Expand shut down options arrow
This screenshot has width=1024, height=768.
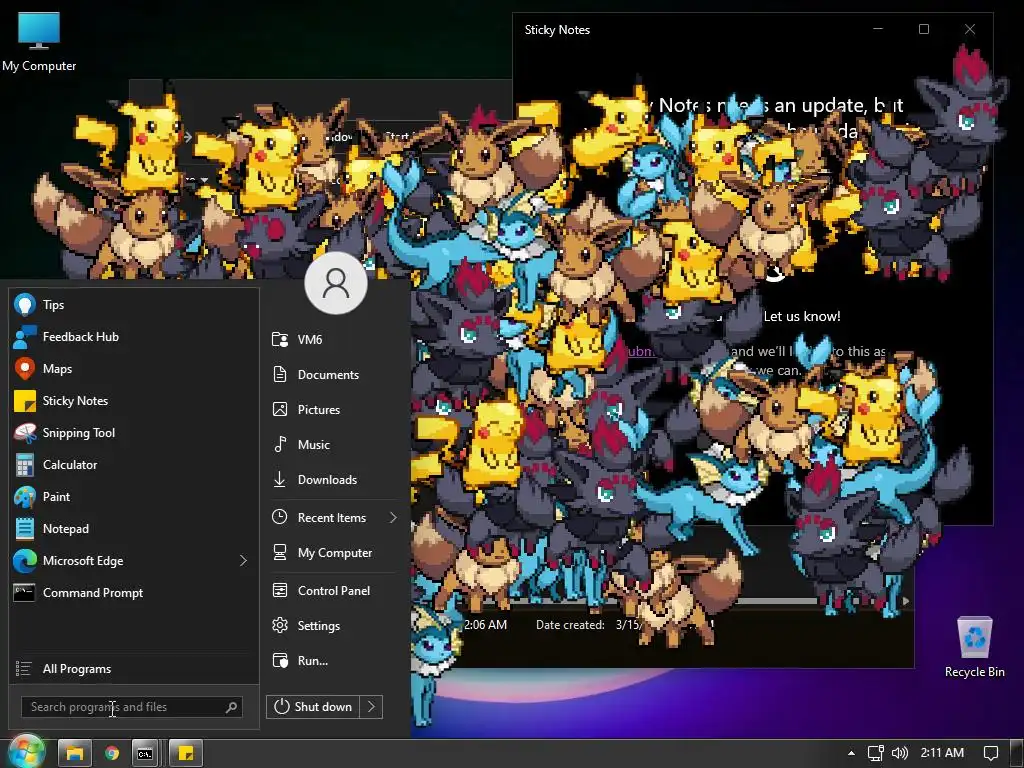tap(371, 707)
